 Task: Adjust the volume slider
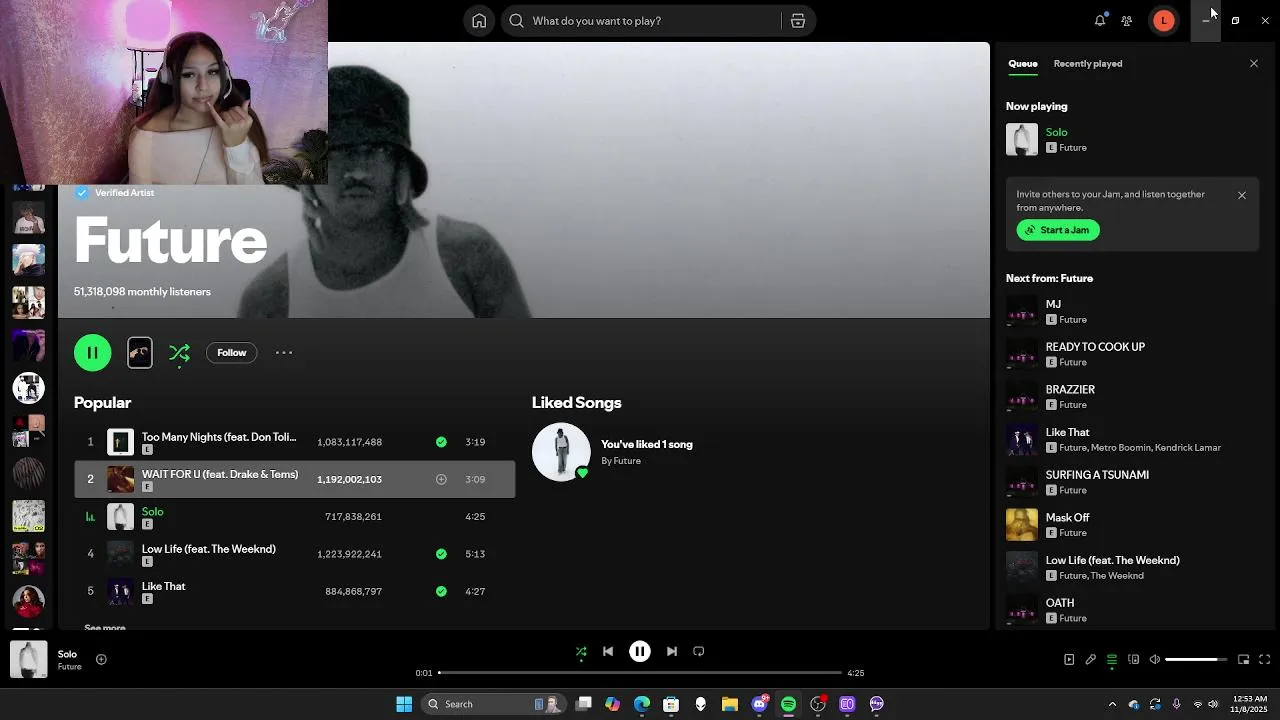pos(1196,659)
